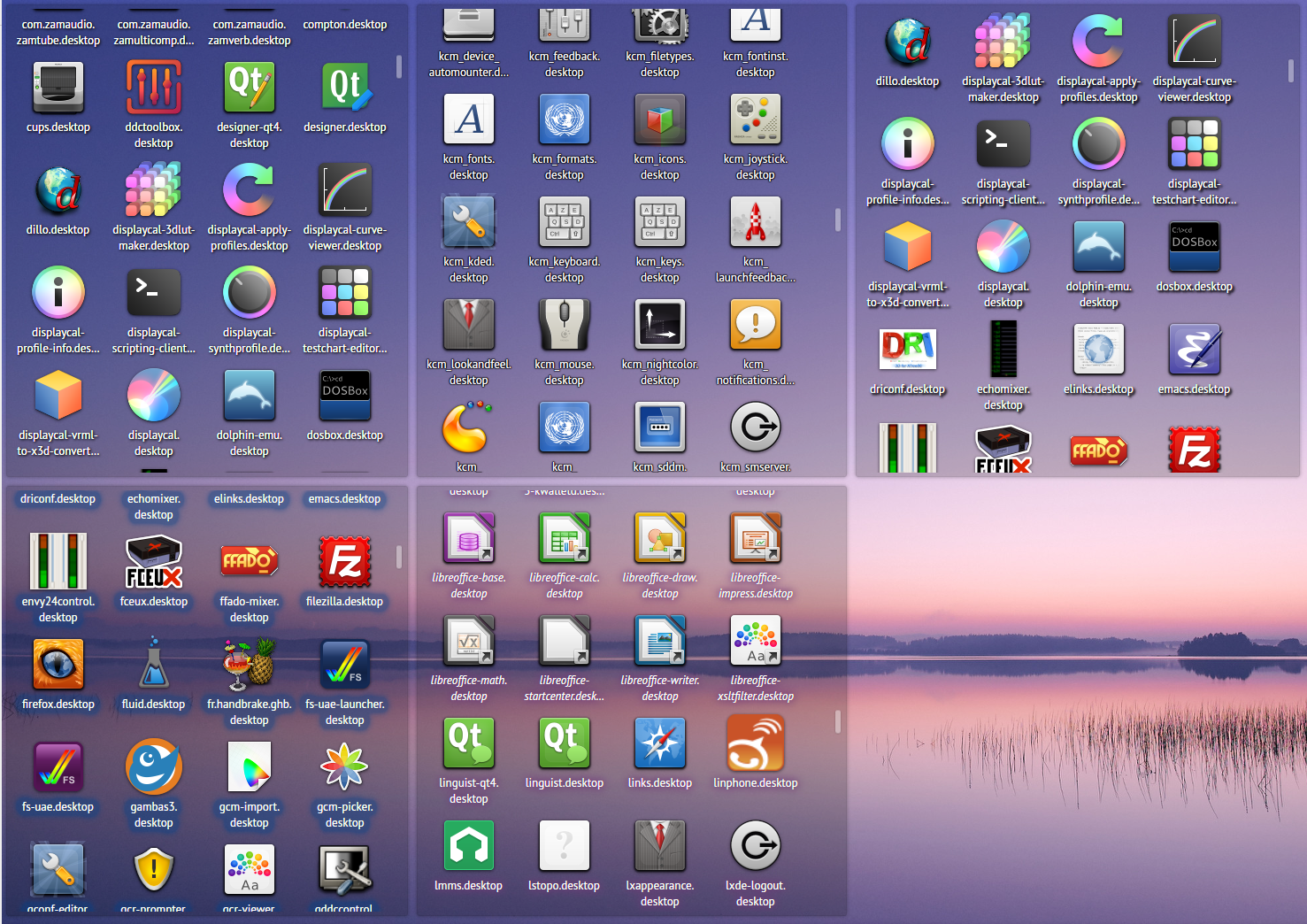Open kcm_fonts.desktop
Viewport: 1307px width, 924px height.
point(469,119)
